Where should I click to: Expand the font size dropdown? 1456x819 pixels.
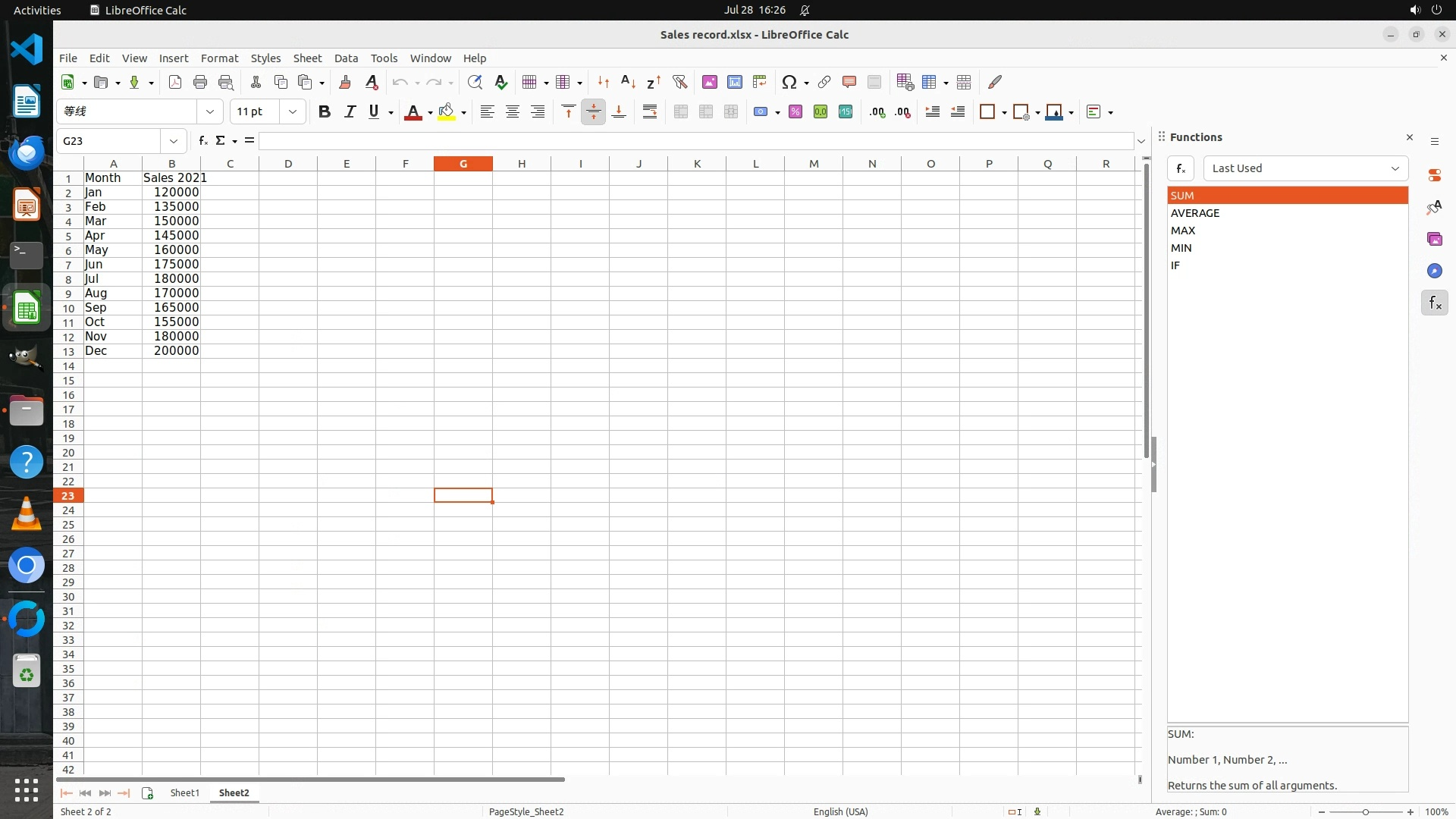[x=292, y=111]
